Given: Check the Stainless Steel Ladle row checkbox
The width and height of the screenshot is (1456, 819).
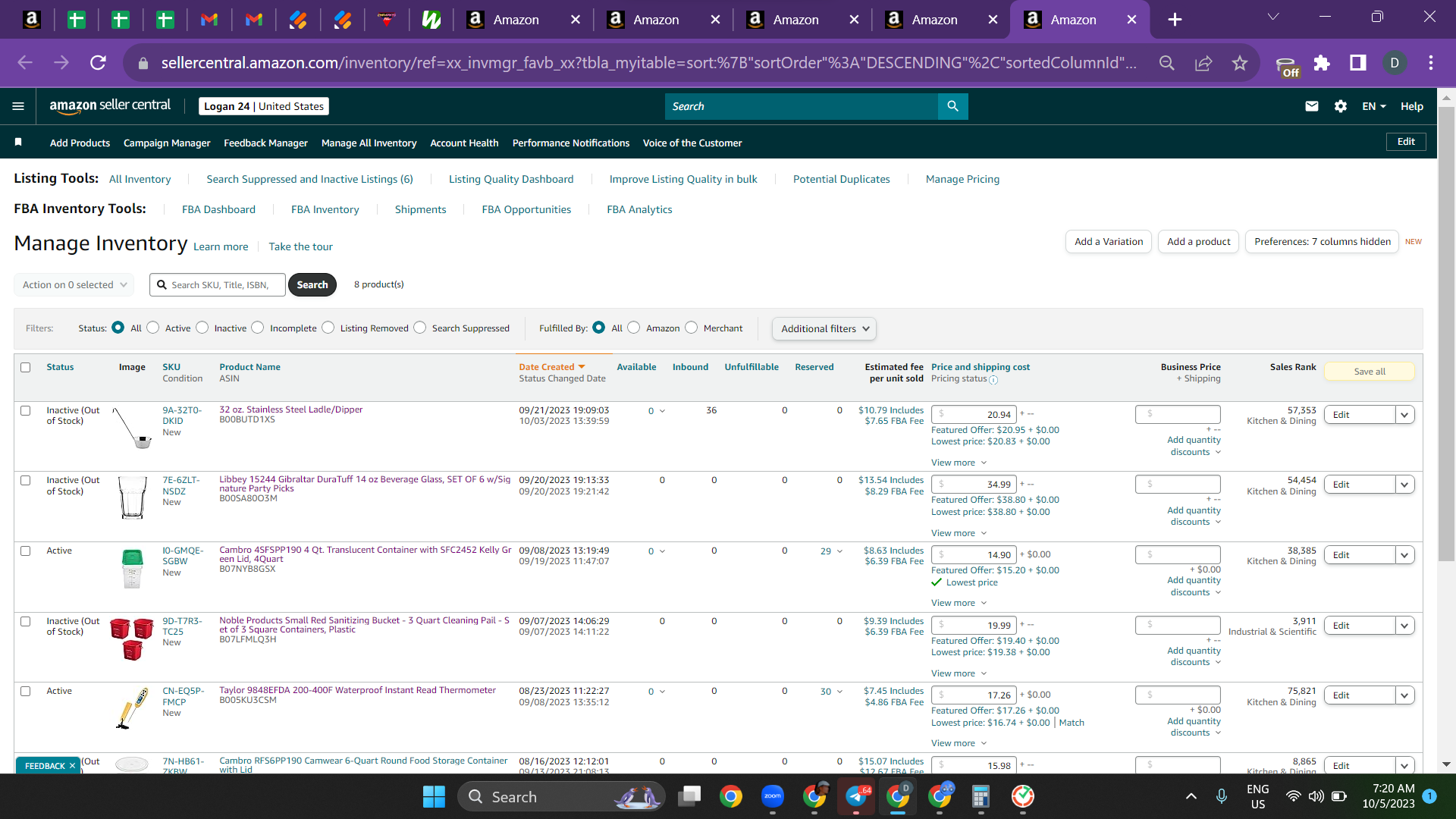Looking at the screenshot, I should (x=26, y=411).
